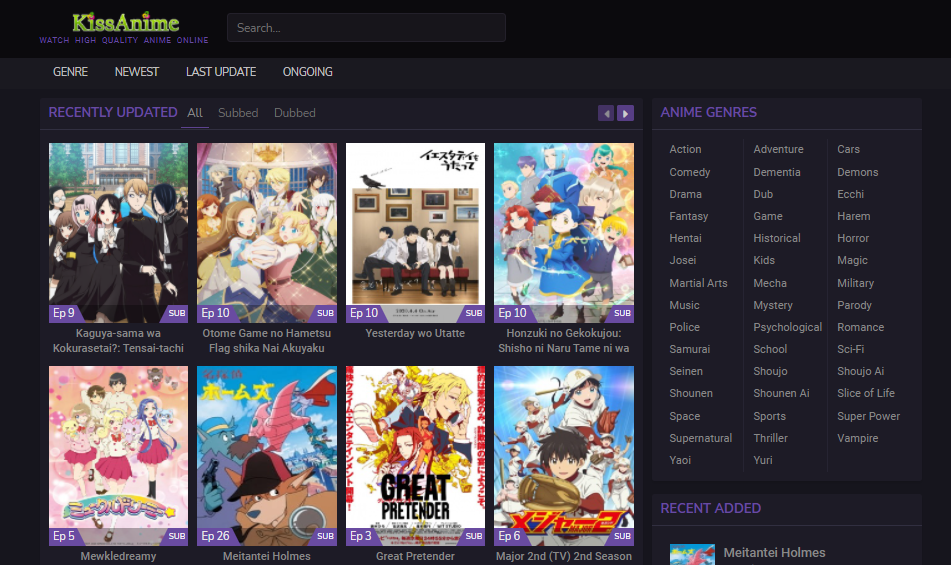The image size is (952, 566).
Task: Select the Police genre
Action: [684, 327]
